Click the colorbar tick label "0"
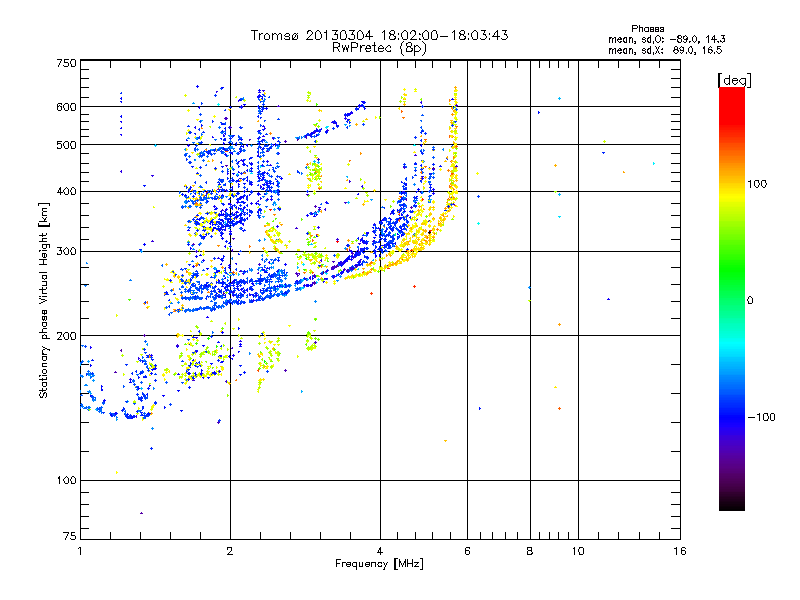 tap(750, 301)
